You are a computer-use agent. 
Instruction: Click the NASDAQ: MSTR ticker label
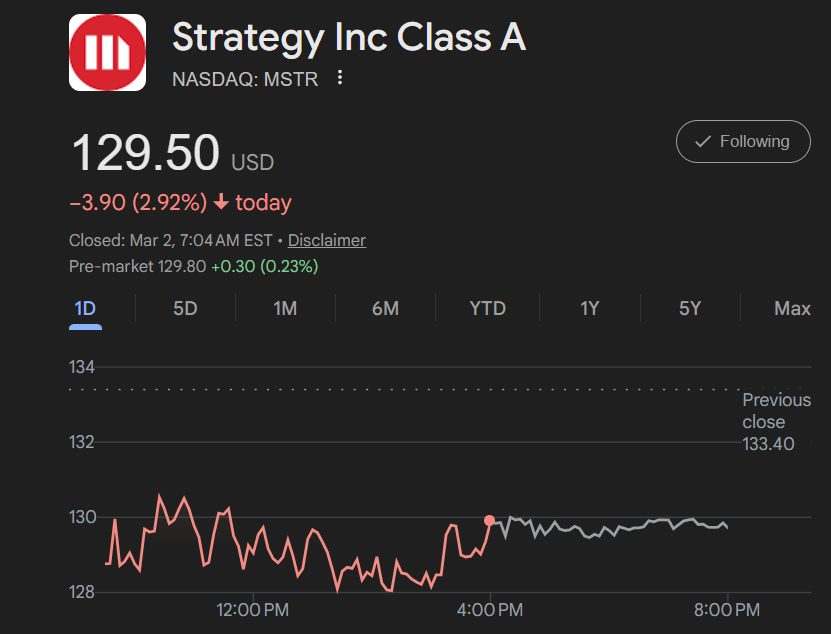pyautogui.click(x=244, y=78)
